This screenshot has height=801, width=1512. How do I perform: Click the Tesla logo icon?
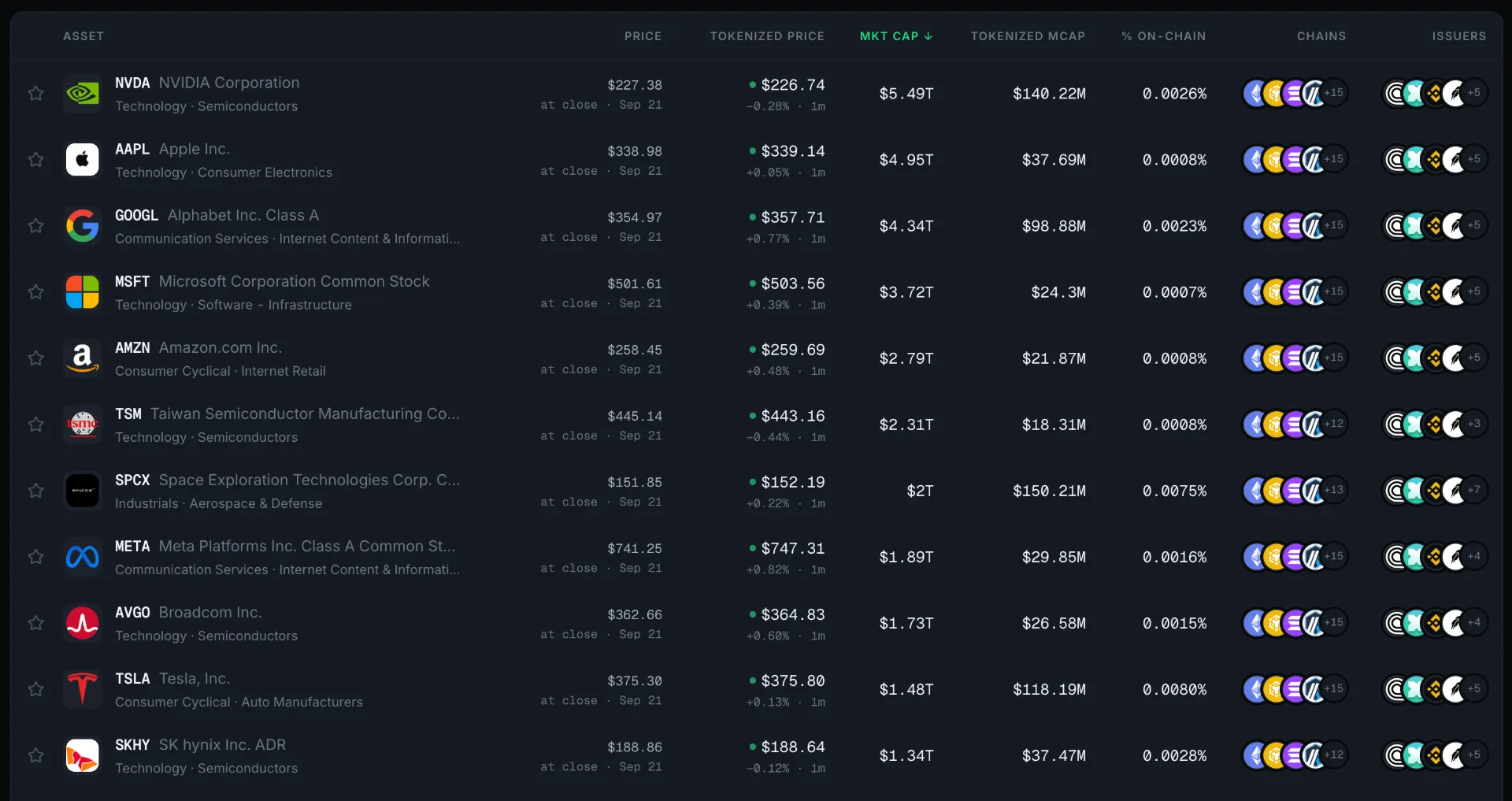[x=83, y=689]
